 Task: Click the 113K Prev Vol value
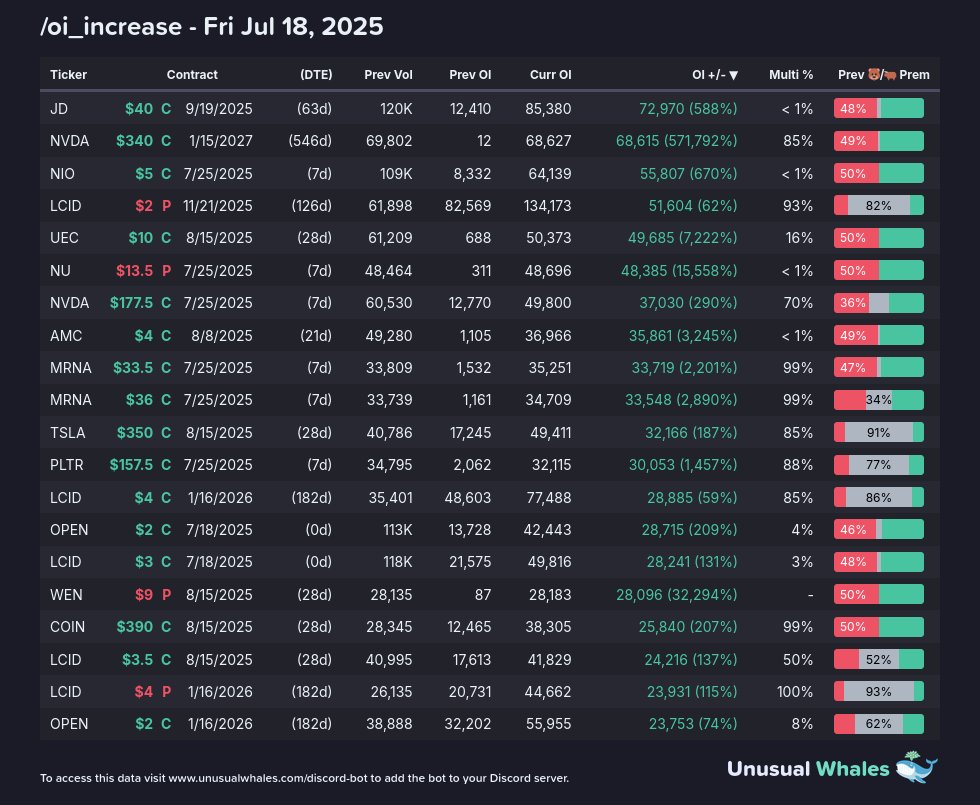coord(398,529)
